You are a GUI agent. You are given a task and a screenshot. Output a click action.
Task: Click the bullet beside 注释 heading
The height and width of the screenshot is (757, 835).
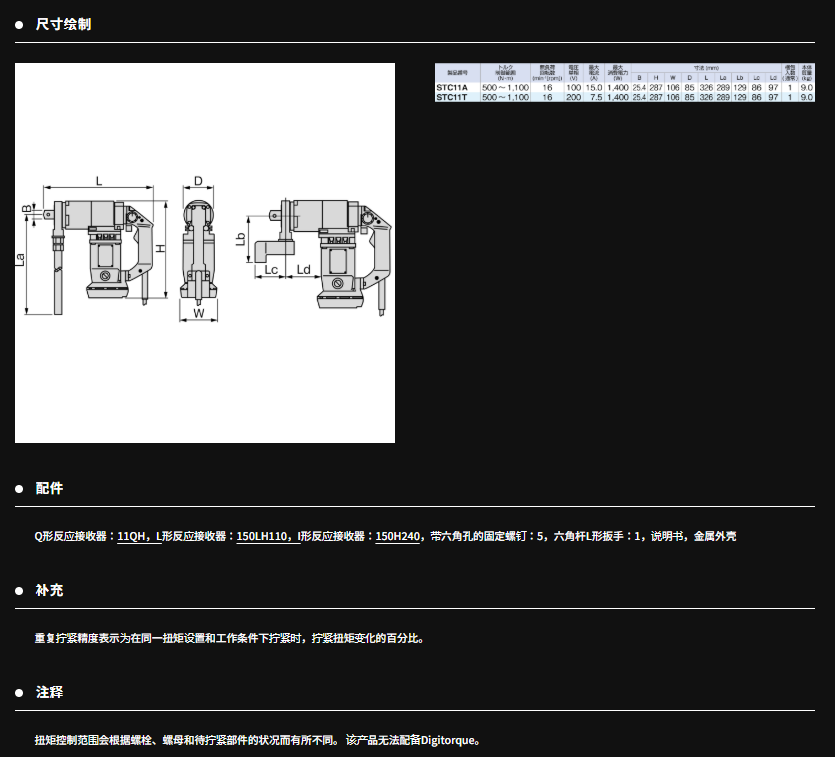(19, 692)
